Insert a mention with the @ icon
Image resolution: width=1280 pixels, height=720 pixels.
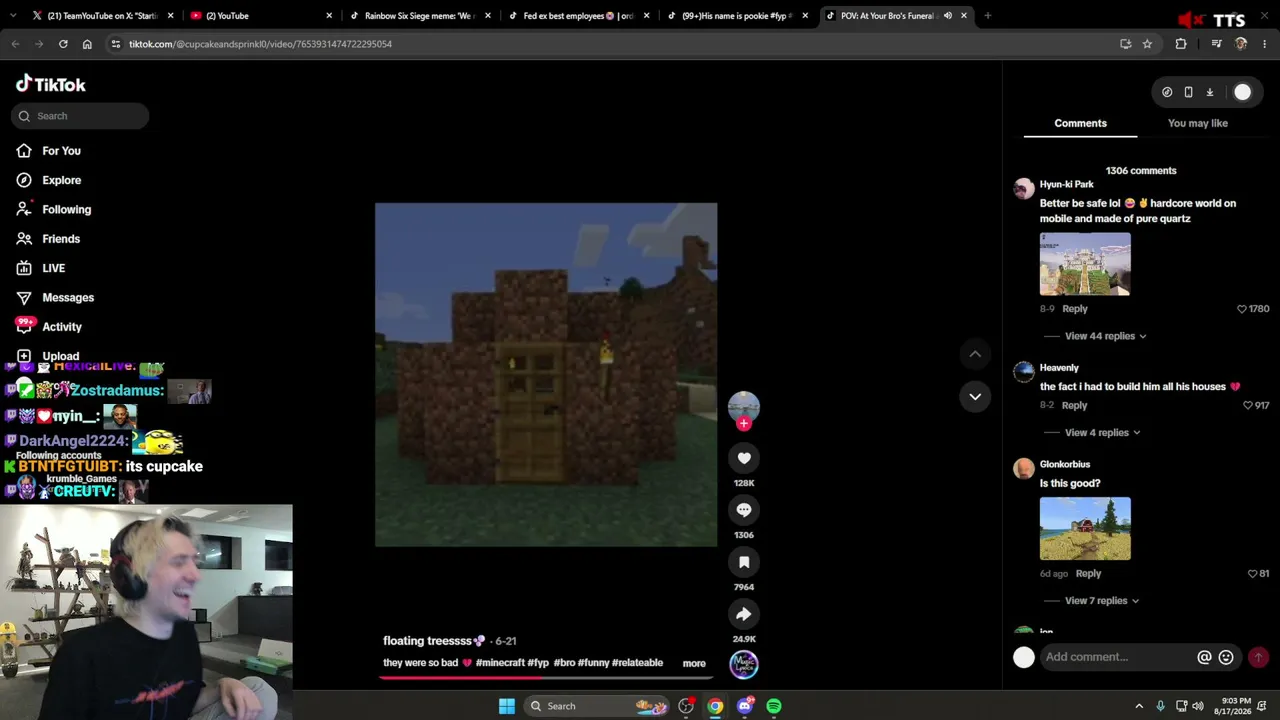tap(1204, 657)
